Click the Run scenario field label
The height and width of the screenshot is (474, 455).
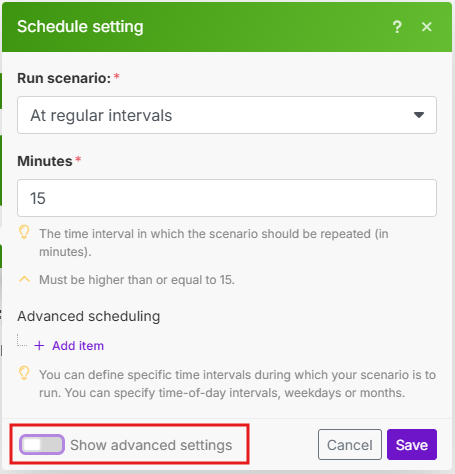(64, 78)
